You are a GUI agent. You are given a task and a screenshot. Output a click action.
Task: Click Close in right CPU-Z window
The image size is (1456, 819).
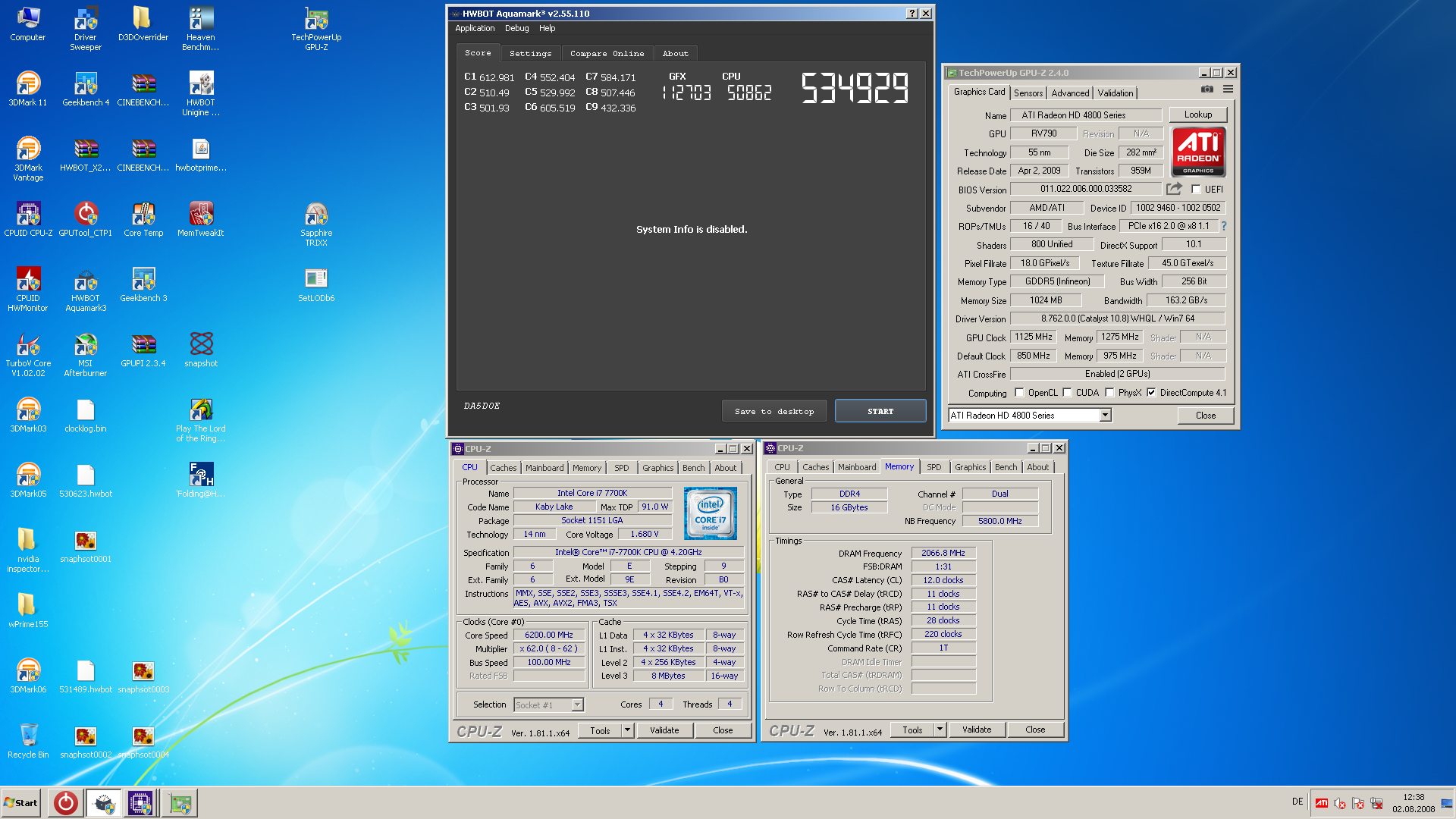pos(1035,730)
